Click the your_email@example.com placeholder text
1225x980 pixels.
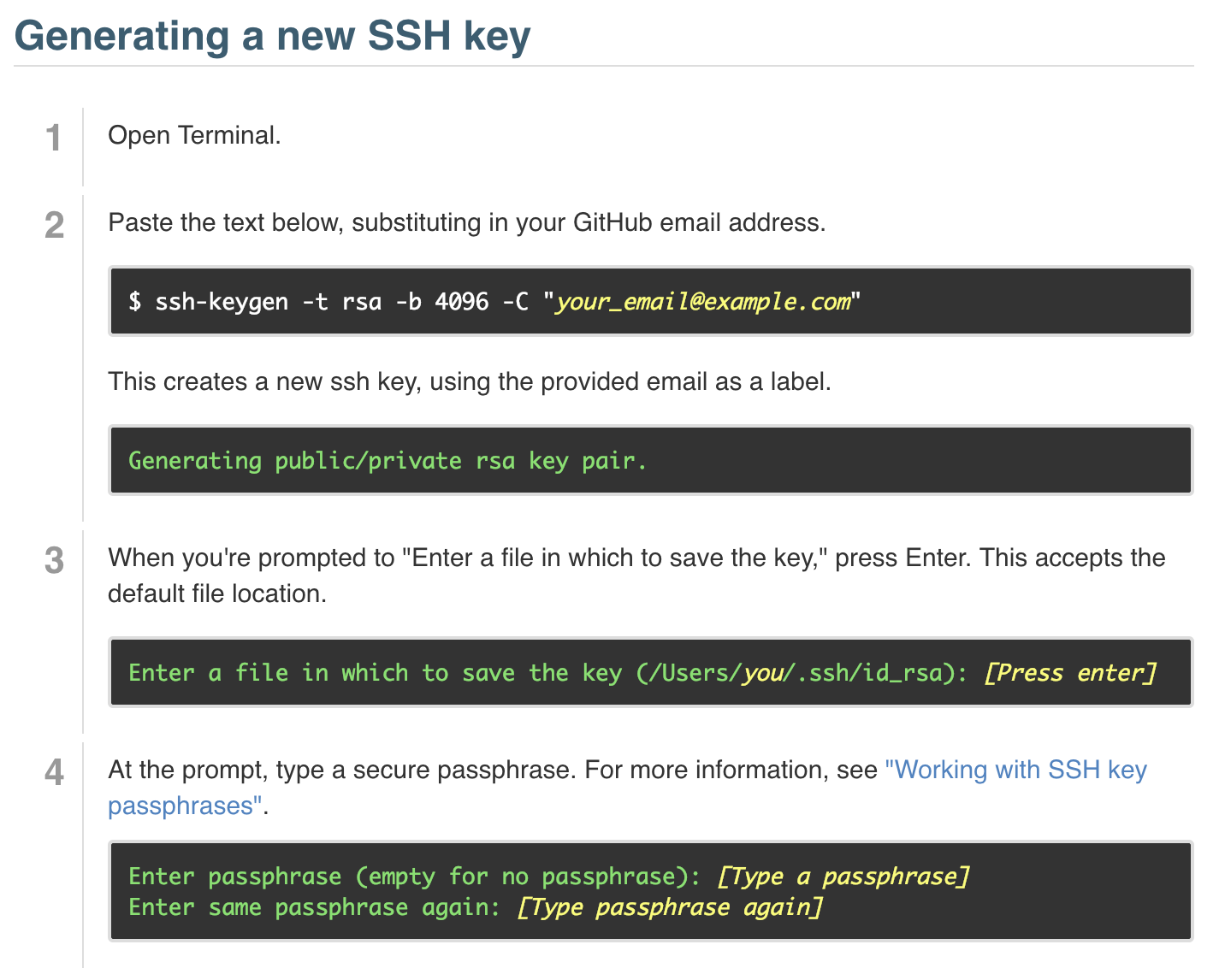(702, 302)
